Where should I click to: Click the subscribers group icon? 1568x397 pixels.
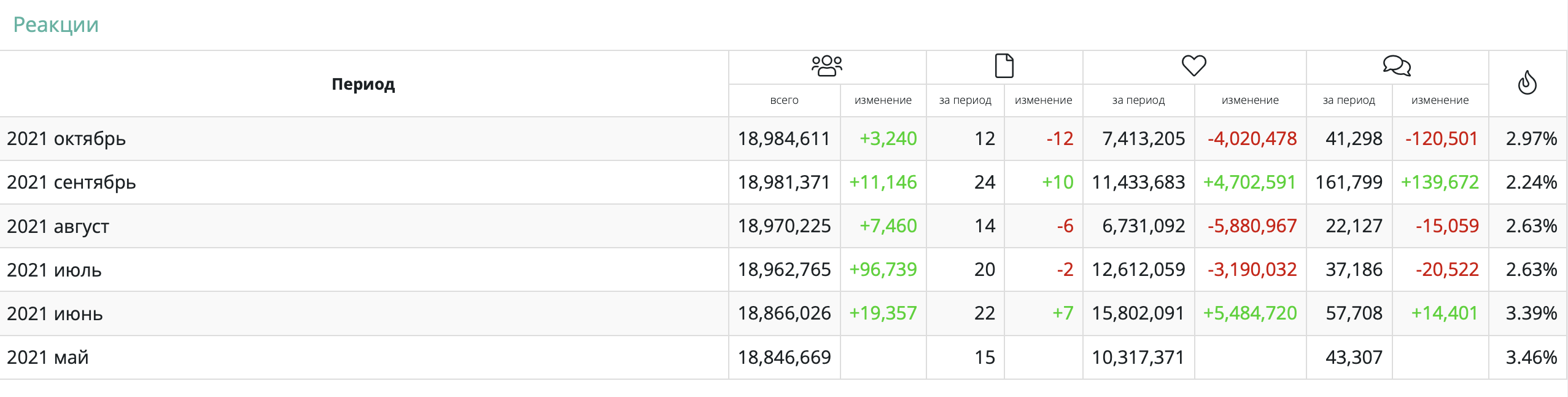[826, 66]
